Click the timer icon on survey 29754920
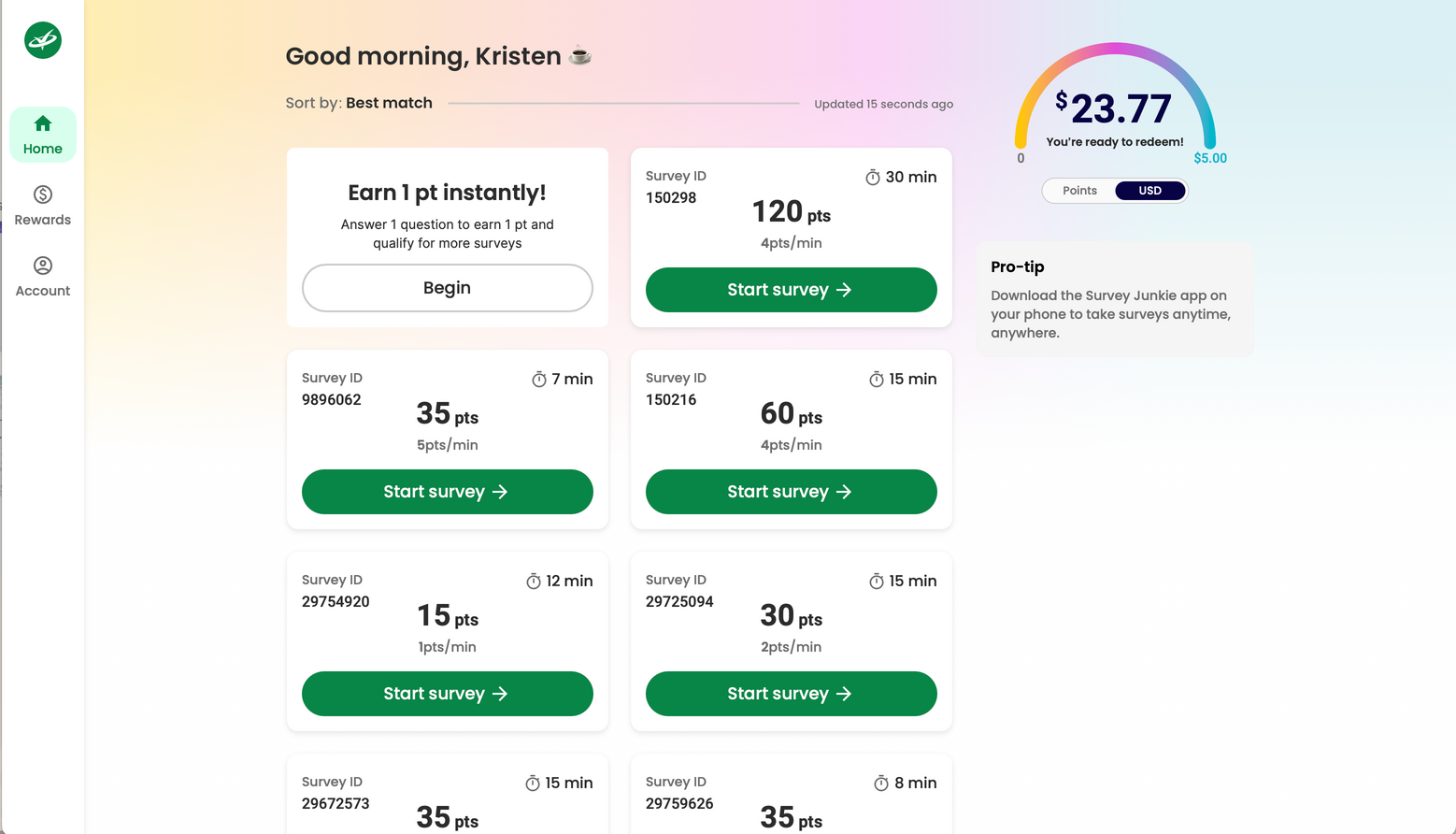The height and width of the screenshot is (834, 1456). click(534, 582)
